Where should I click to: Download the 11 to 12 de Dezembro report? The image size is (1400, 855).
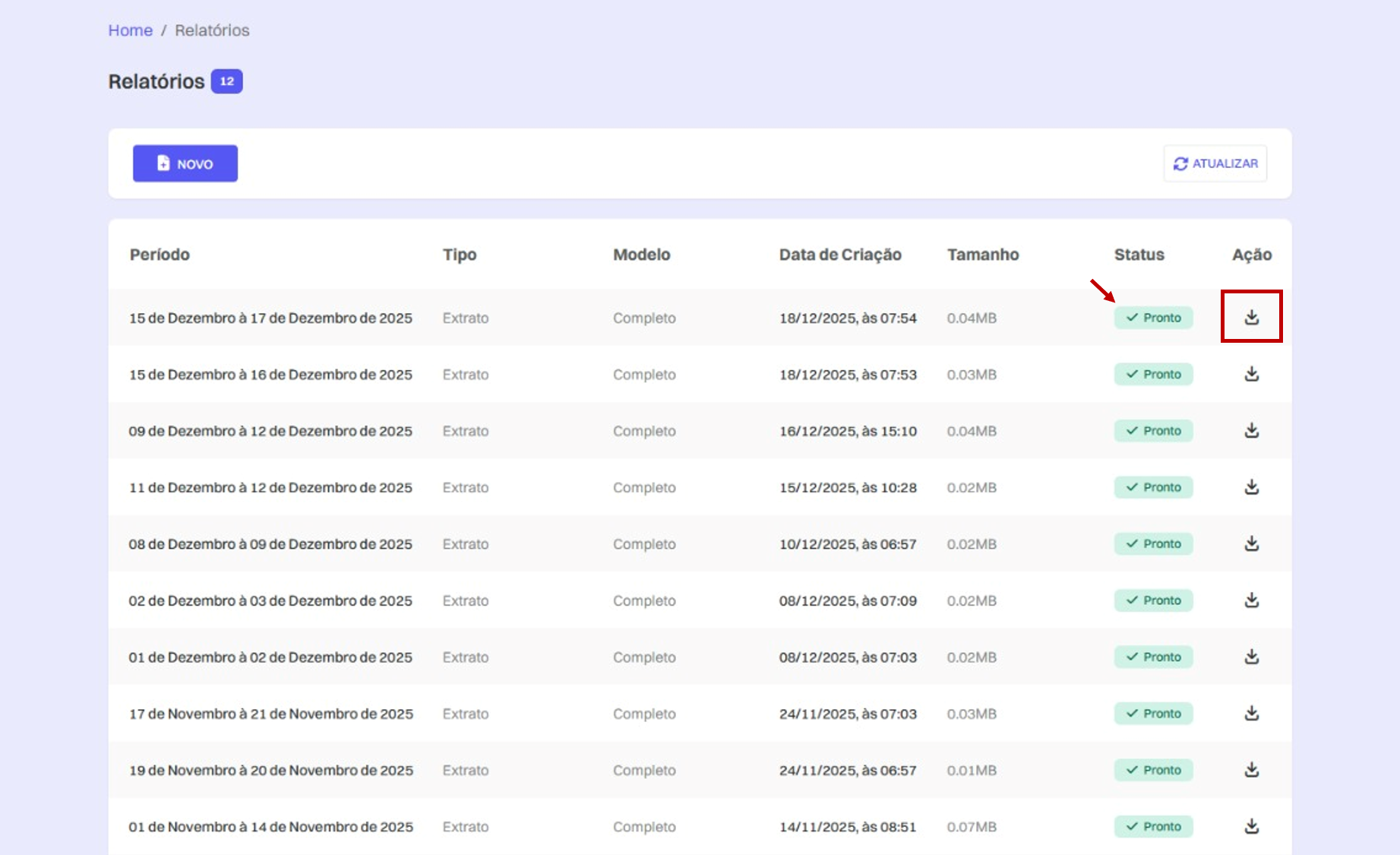[1251, 486]
